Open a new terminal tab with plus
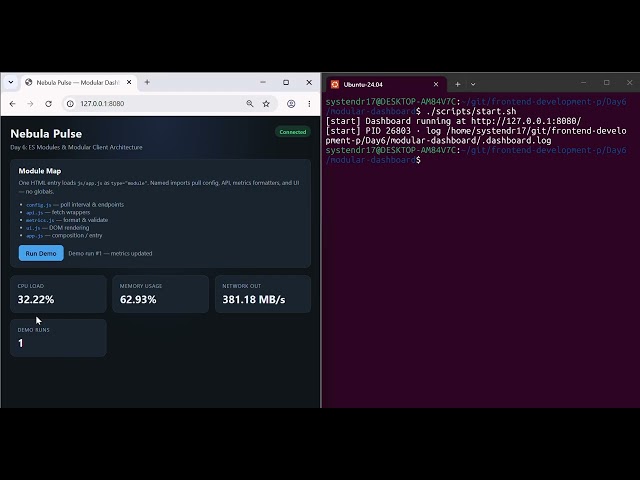 point(458,84)
